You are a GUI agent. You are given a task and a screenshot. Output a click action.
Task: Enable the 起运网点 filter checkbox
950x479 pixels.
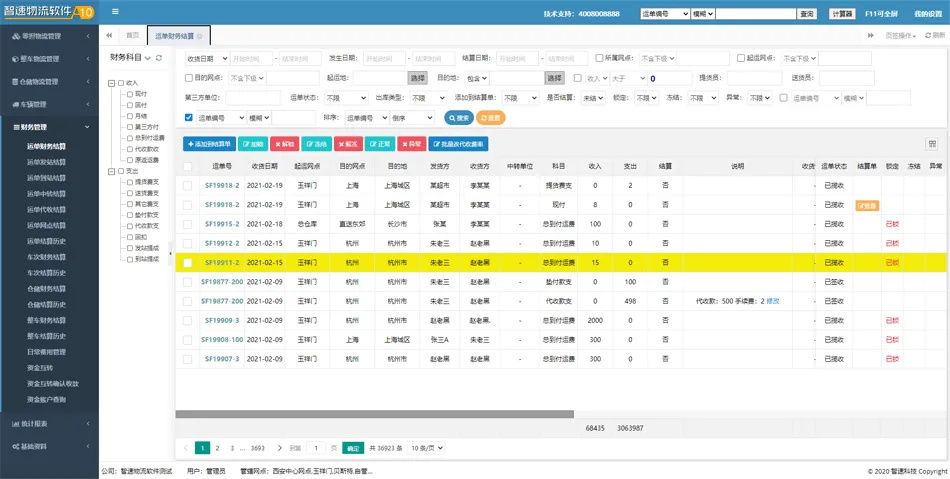[741, 58]
